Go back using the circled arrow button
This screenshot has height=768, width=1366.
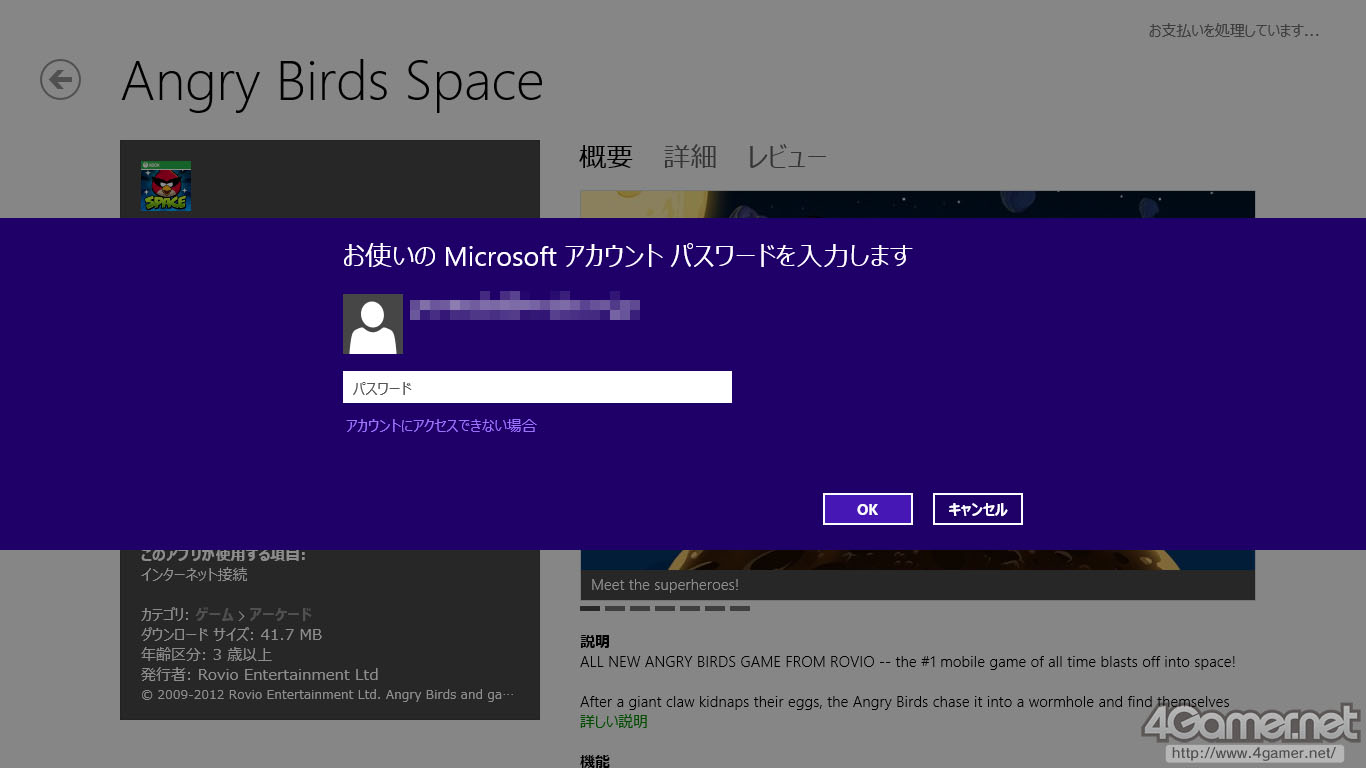click(60, 79)
